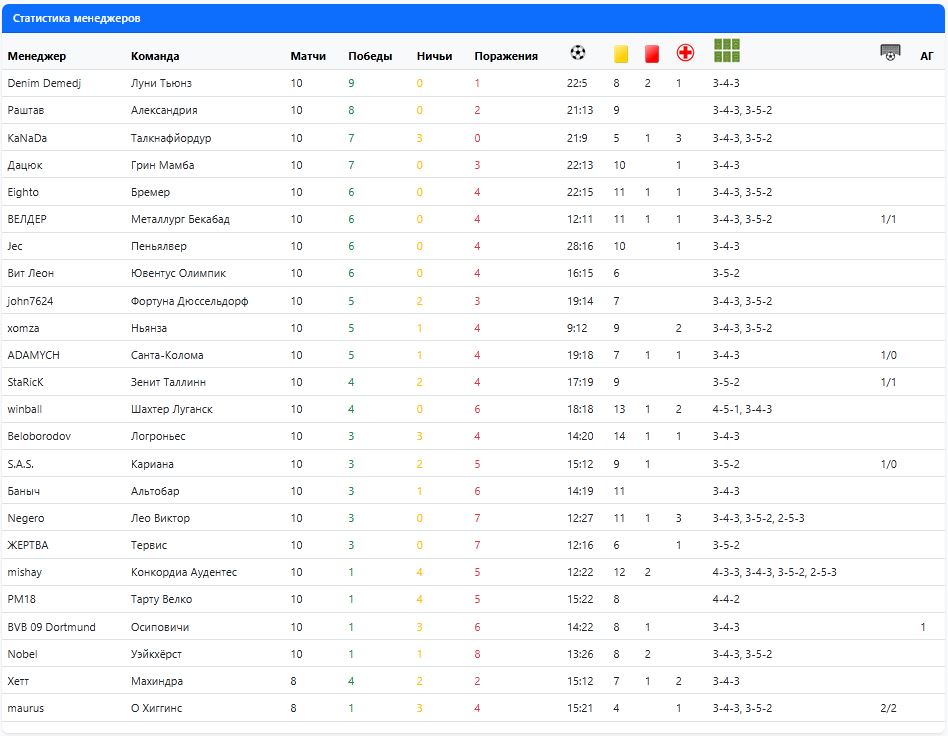Select manager maurus
Viewport: 948px width, 736px height.
click(25, 708)
